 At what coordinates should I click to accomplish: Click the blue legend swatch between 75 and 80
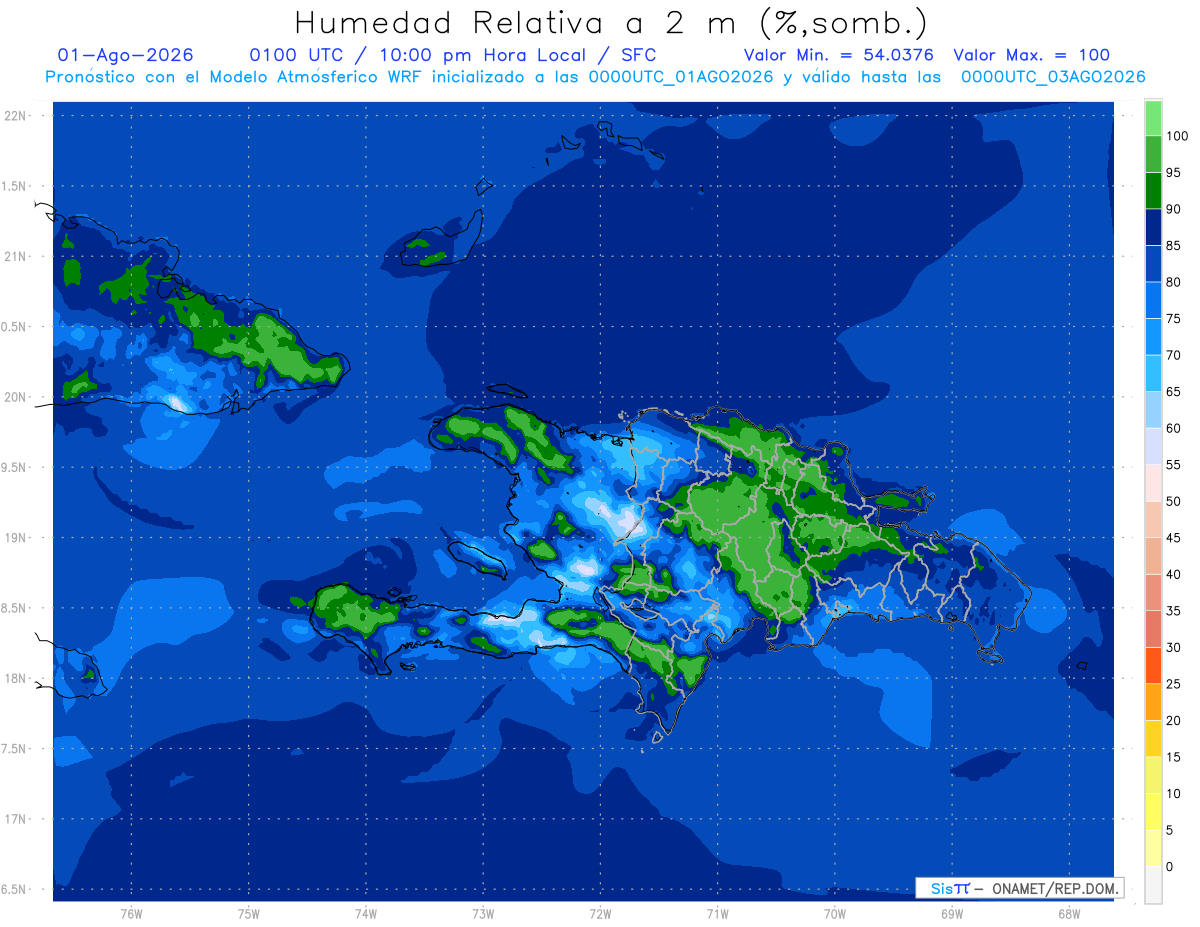[1153, 300]
